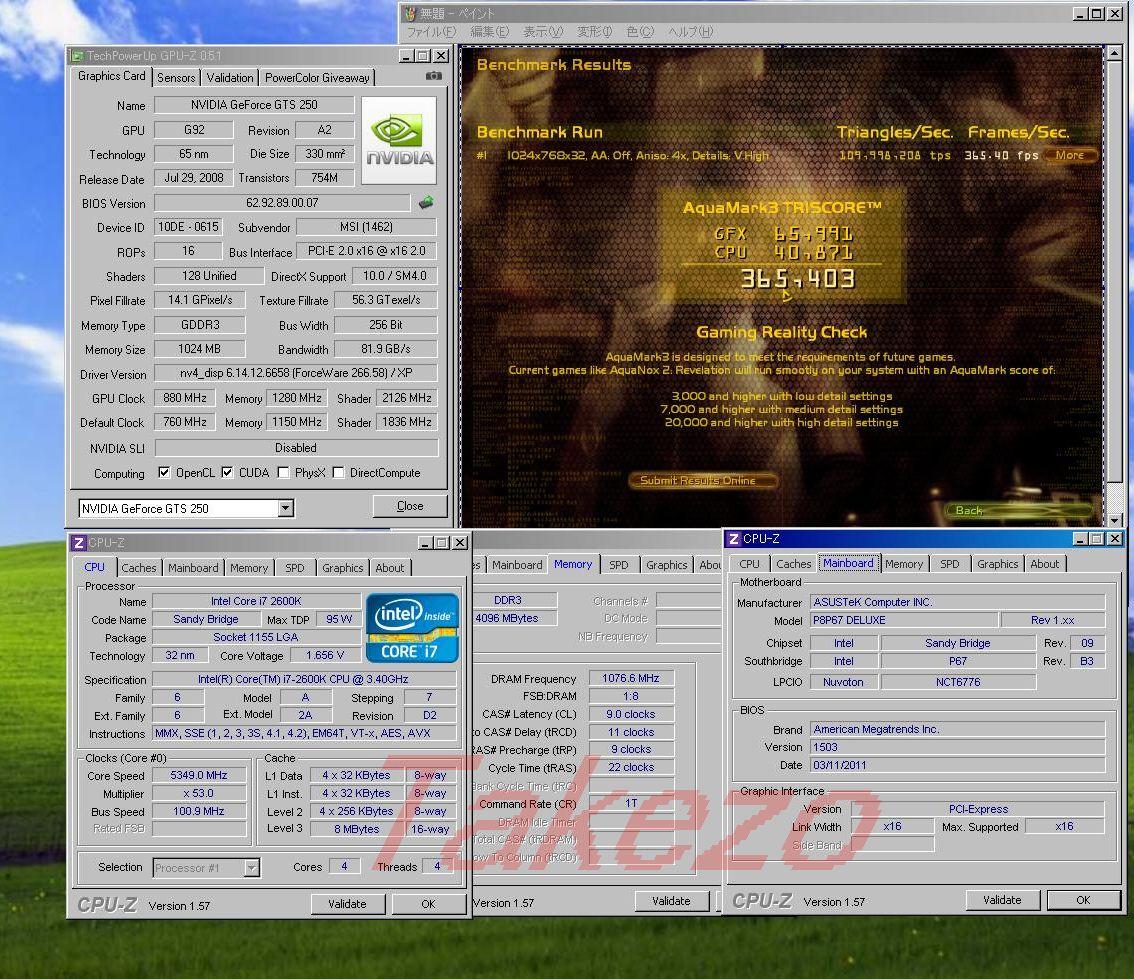This screenshot has height=979, width=1134.
Task: Open the Validation tab in GPU-Z
Action: [230, 77]
